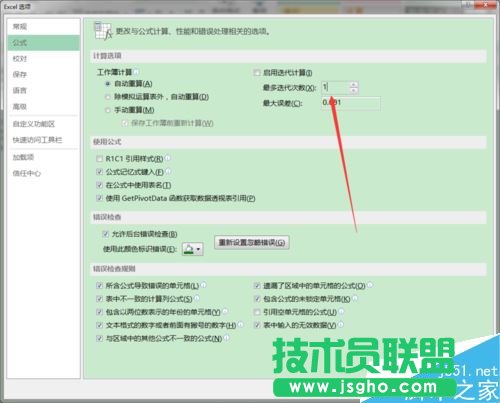Toggle 所含公式导致错误的单元格(L) rule
500x403 pixels.
click(x=99, y=286)
